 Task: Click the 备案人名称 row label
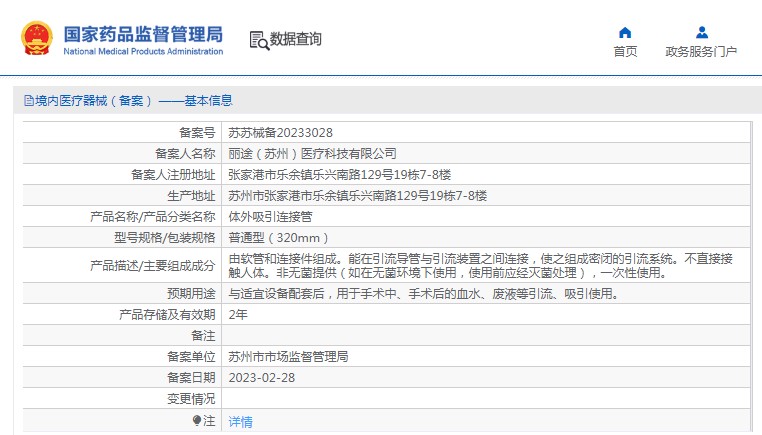pos(185,154)
